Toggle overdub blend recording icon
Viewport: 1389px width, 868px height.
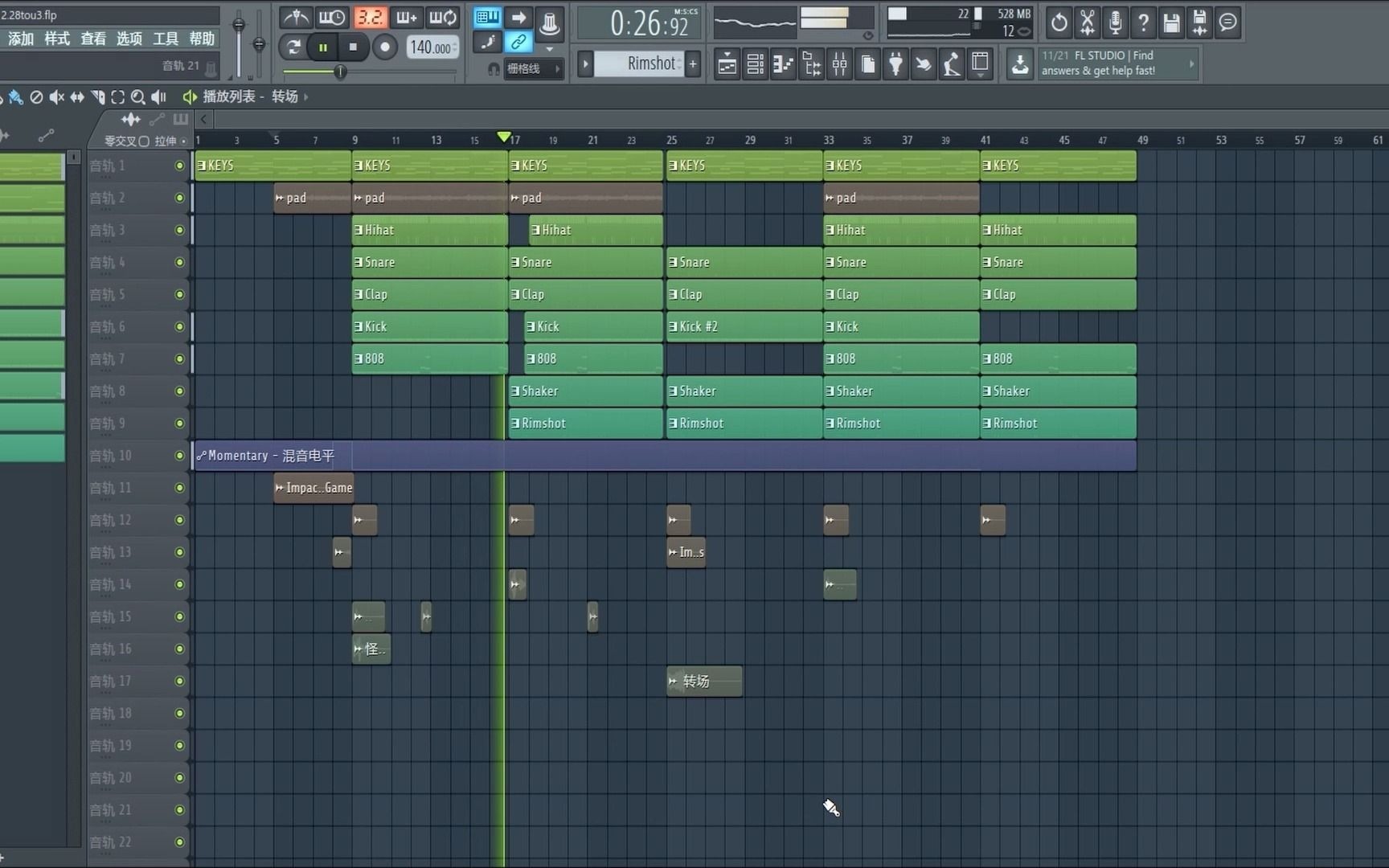[x=406, y=18]
